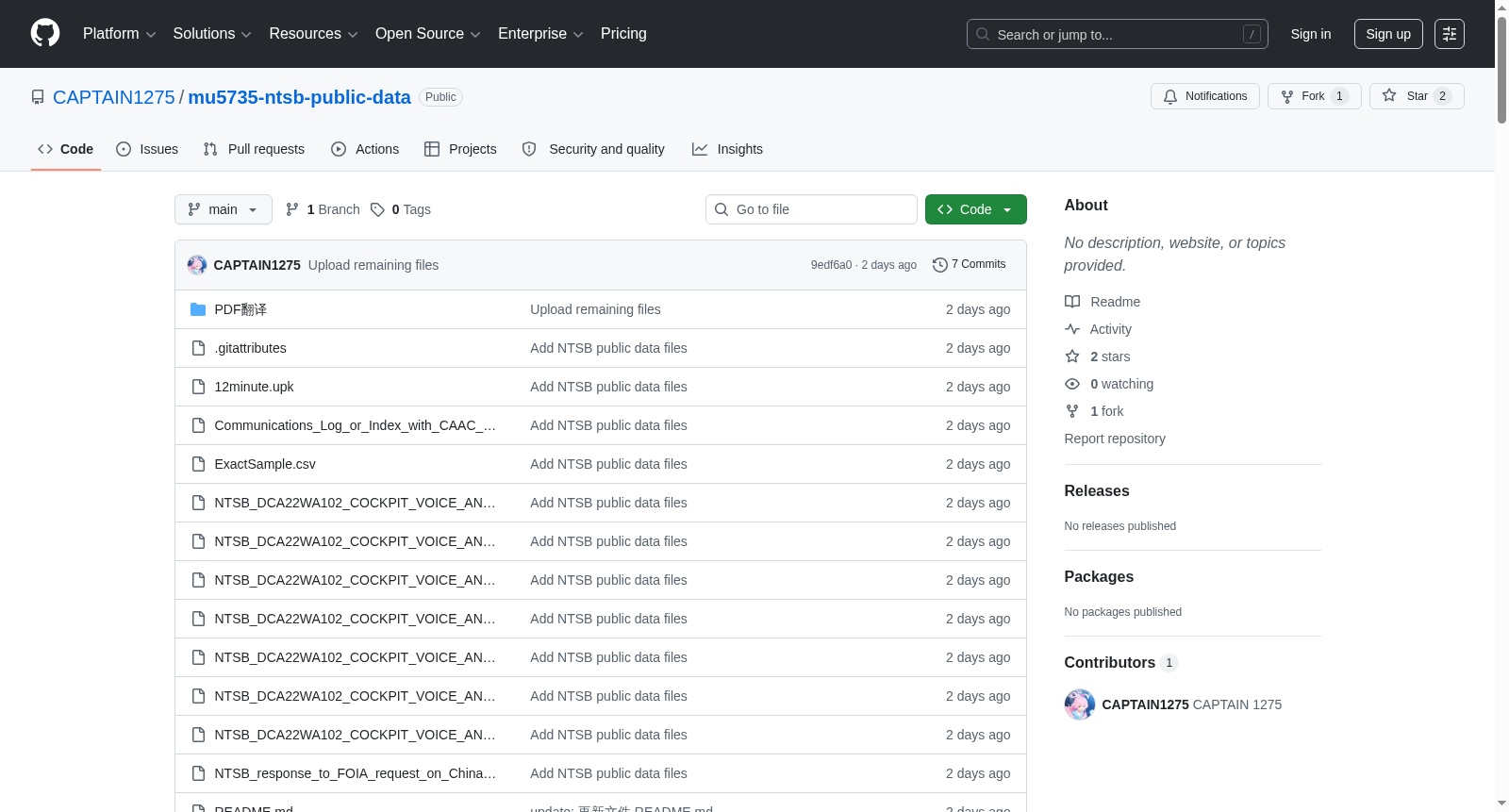Click the Notifications bell icon
This screenshot has width=1509, height=812.
coord(1170,96)
